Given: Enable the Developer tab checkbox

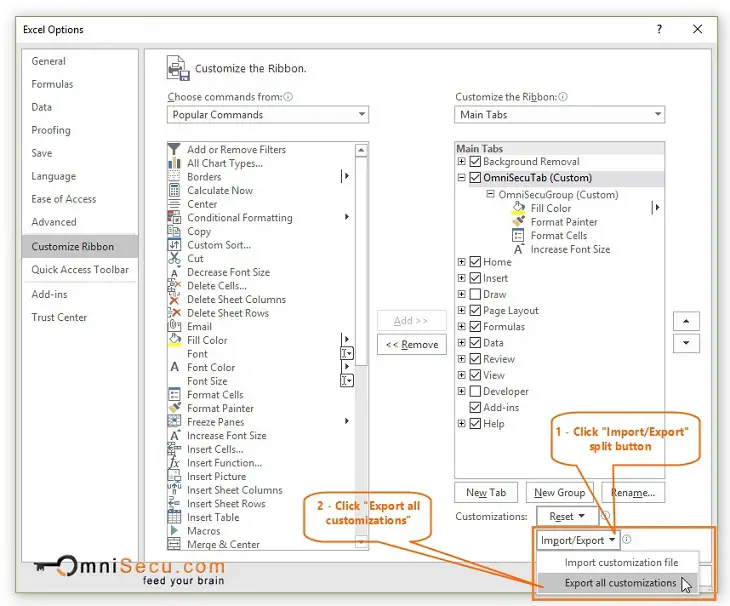Looking at the screenshot, I should click(475, 391).
